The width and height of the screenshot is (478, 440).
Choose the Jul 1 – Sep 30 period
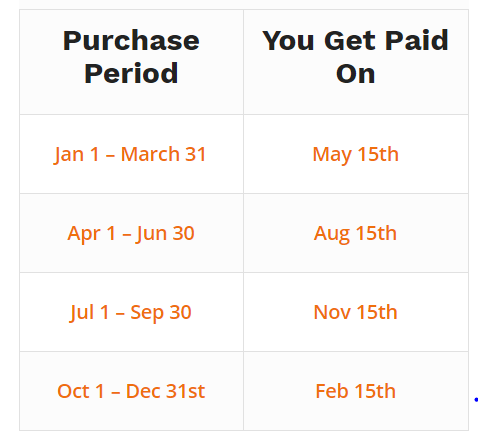[x=130, y=312]
